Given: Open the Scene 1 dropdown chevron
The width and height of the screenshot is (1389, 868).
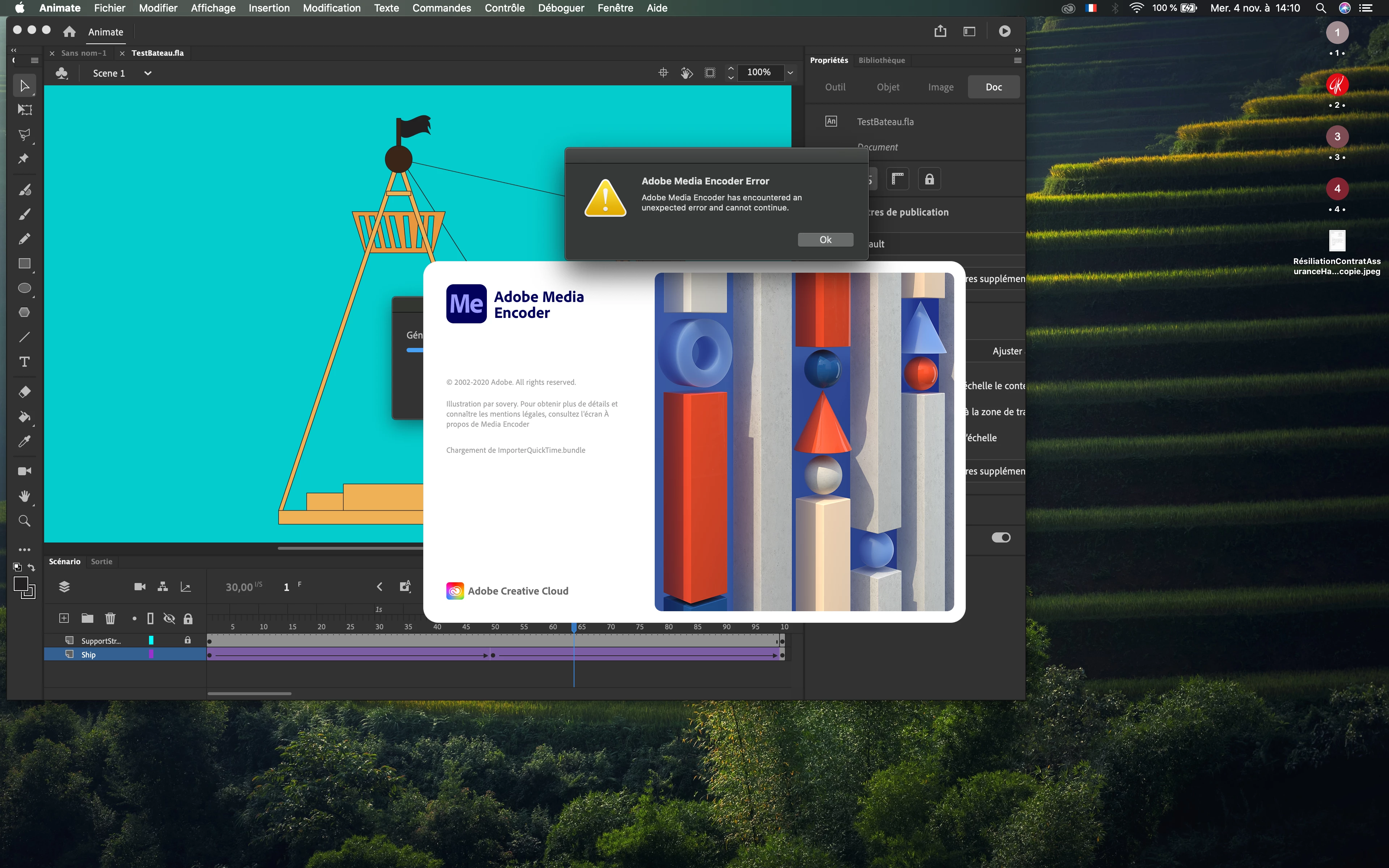Looking at the screenshot, I should coord(148,73).
